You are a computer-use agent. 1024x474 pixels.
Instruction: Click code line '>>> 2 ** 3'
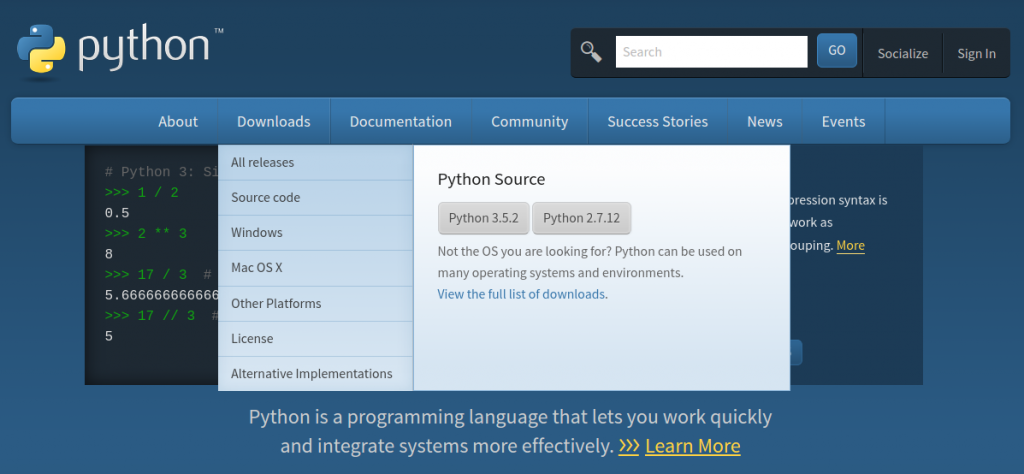coord(146,234)
